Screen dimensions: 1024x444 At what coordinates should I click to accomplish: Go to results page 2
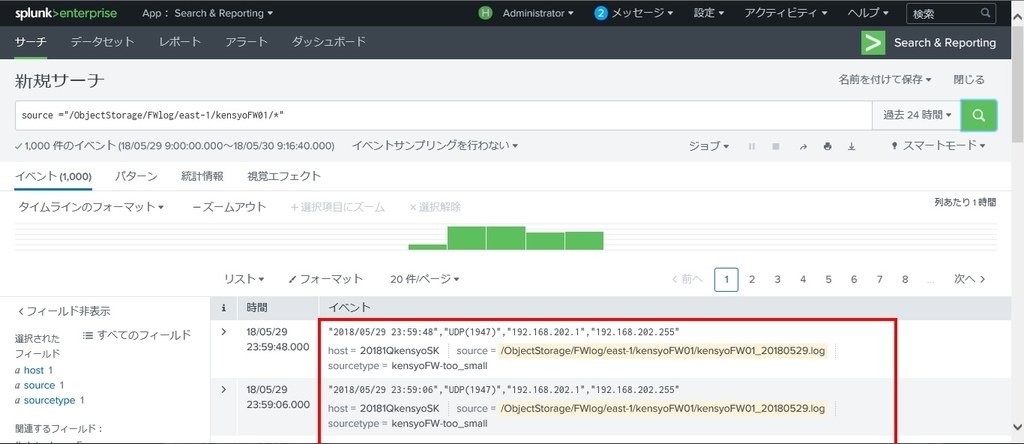[752, 279]
